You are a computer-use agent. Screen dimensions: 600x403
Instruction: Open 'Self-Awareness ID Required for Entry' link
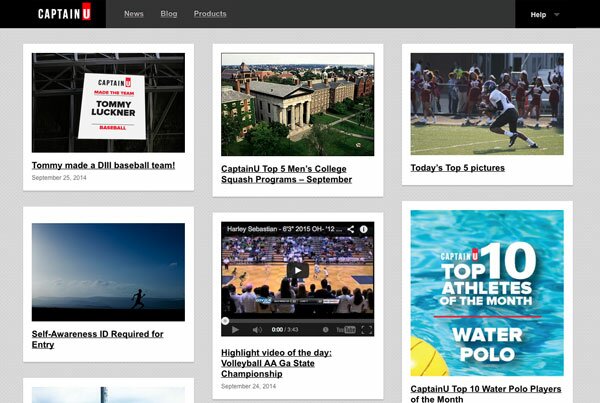(98, 339)
